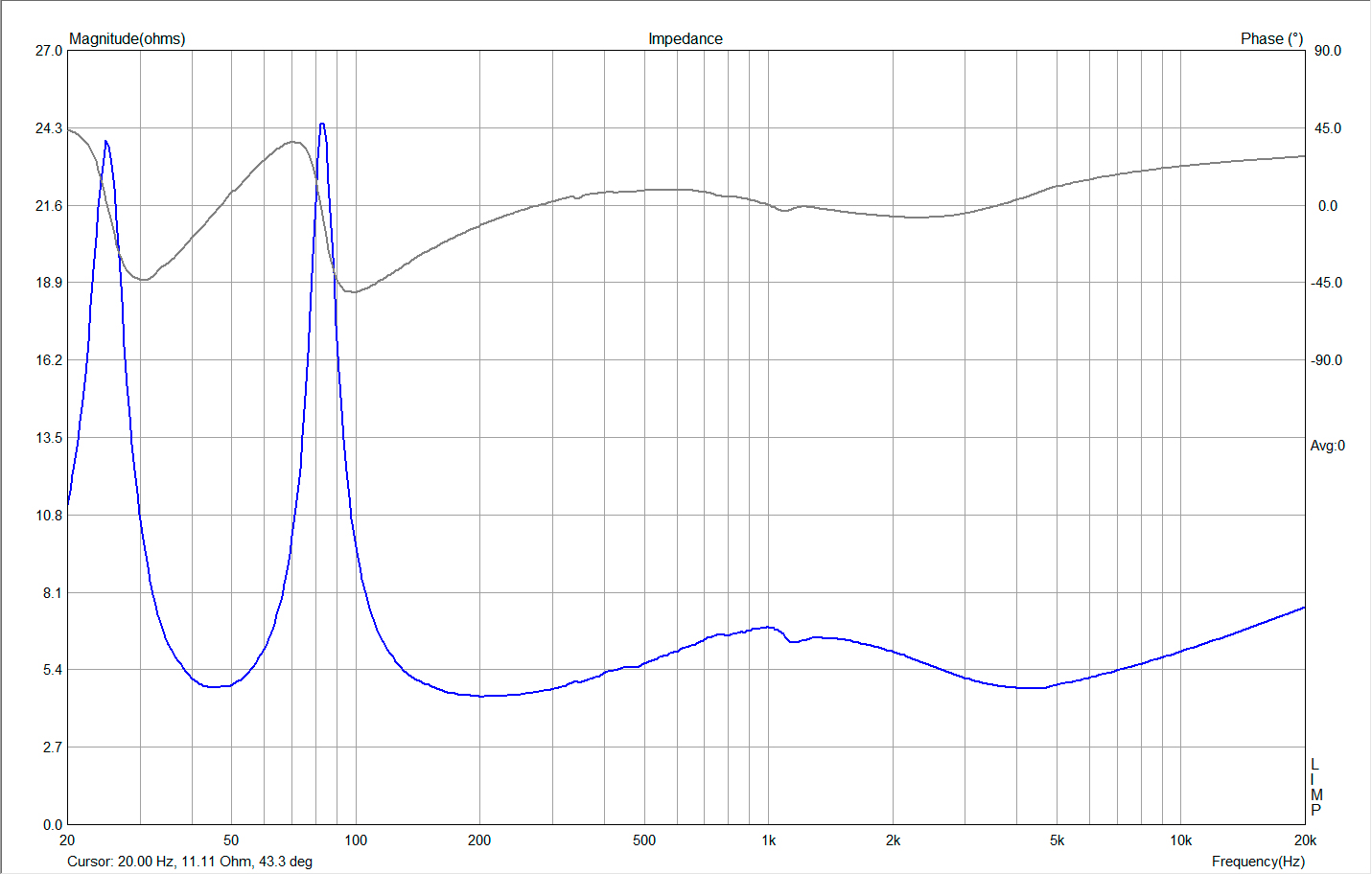Click the "10k" frequency axis tick label

(1181, 840)
